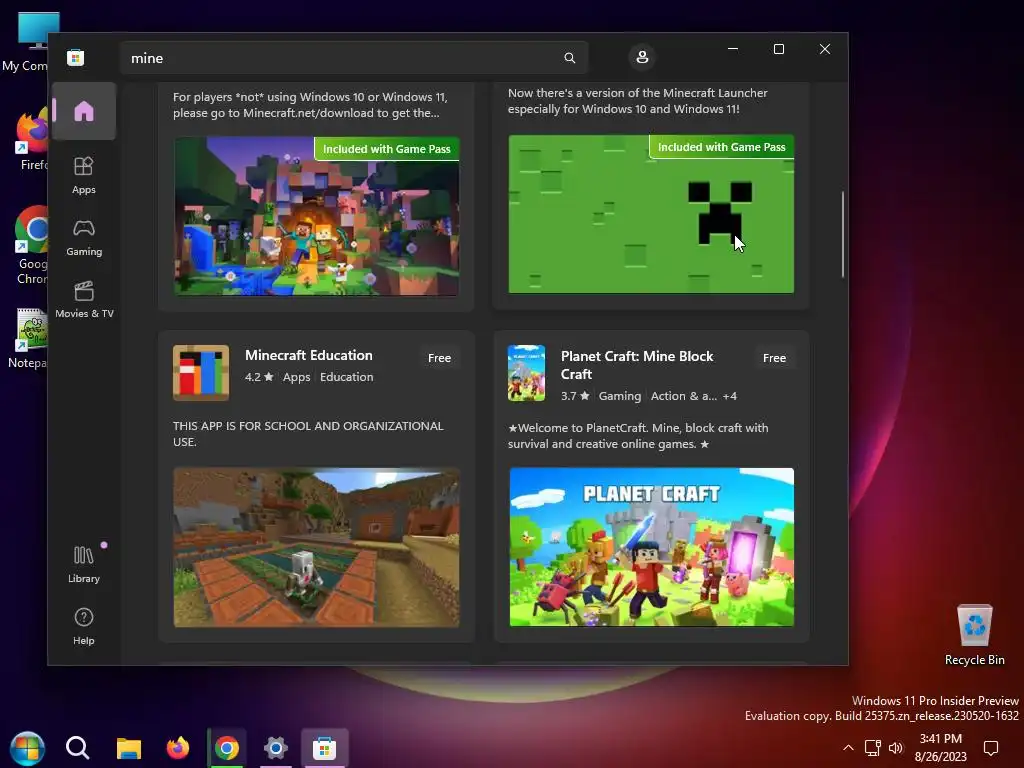
Task: Click the Free button for Minecraft Education
Action: pyautogui.click(x=439, y=358)
